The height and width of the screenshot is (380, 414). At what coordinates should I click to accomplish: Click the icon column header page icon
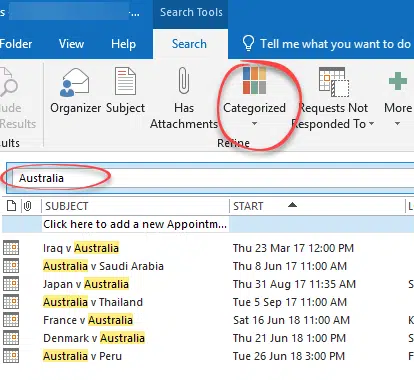(11, 206)
